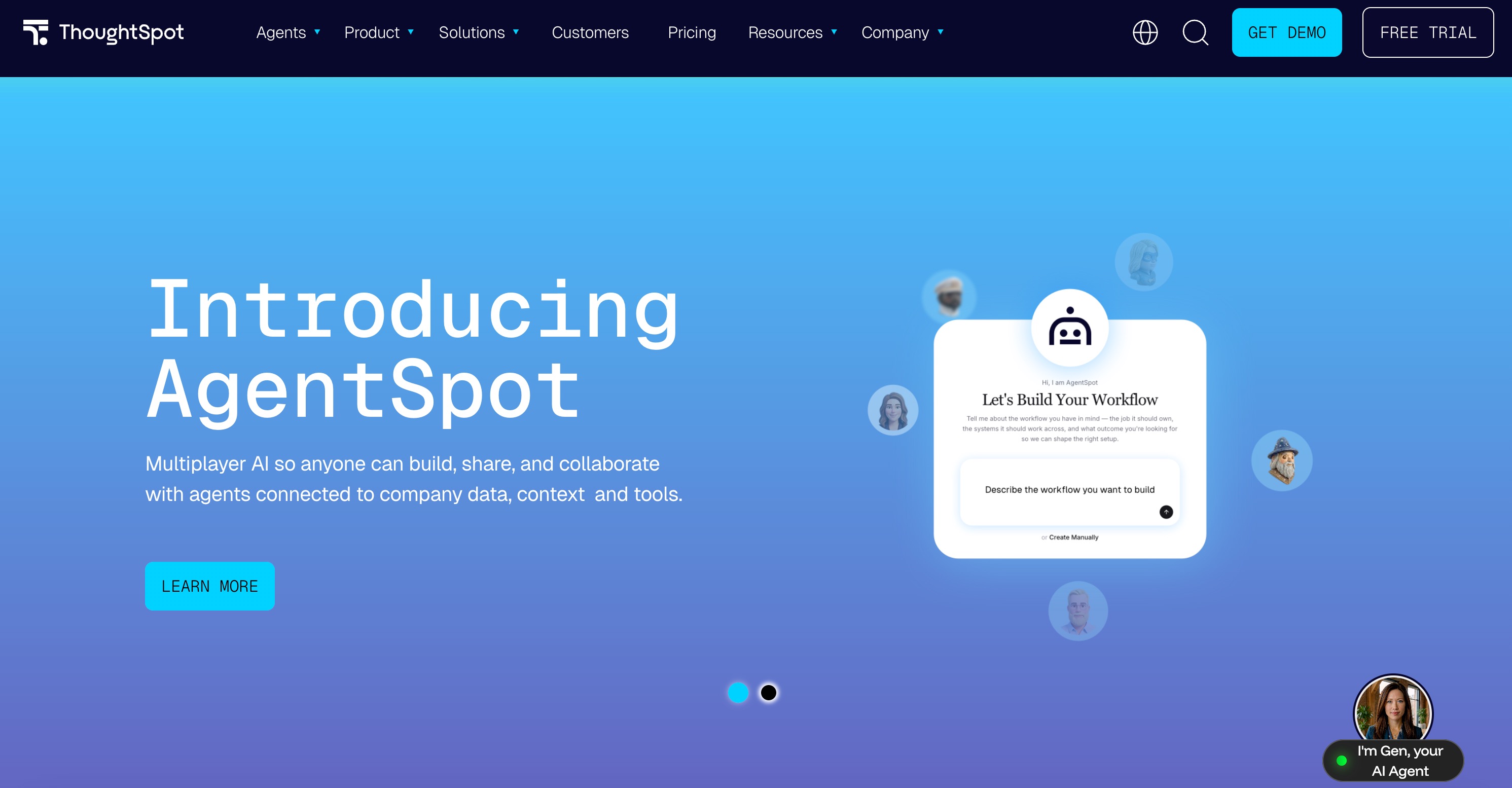
Task: Expand the Product menu arrow
Action: [411, 32]
